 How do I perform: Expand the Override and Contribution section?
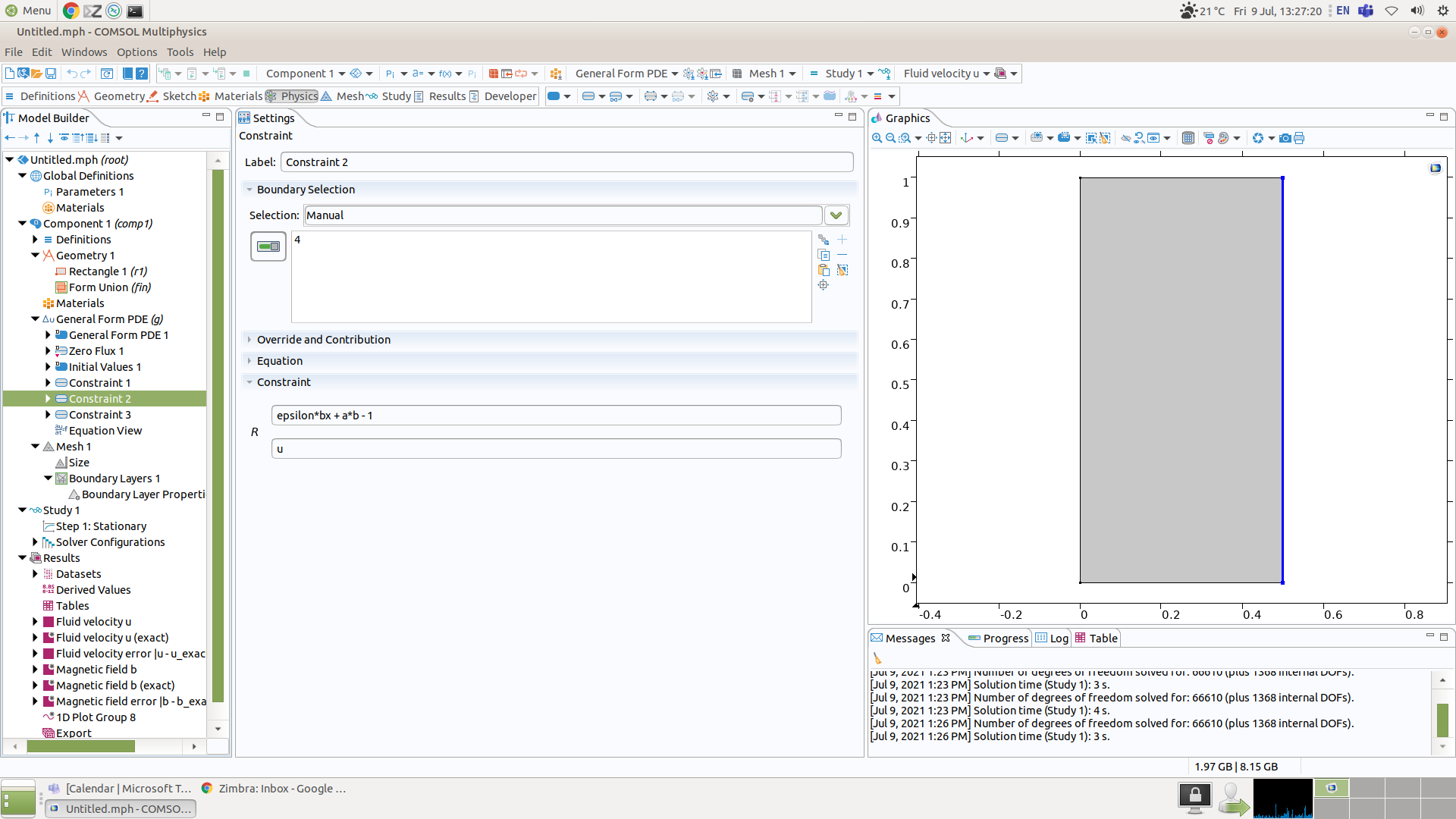pos(323,340)
